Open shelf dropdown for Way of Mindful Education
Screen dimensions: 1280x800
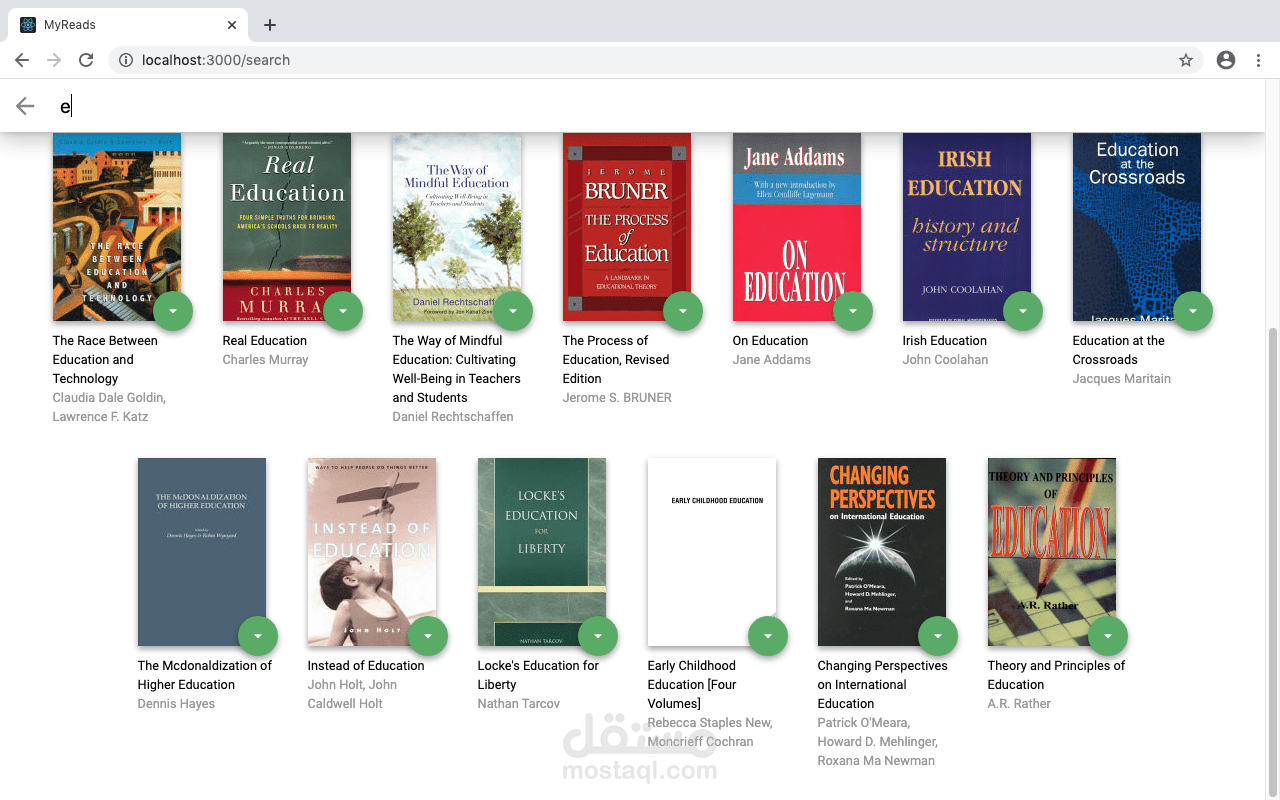tap(513, 311)
